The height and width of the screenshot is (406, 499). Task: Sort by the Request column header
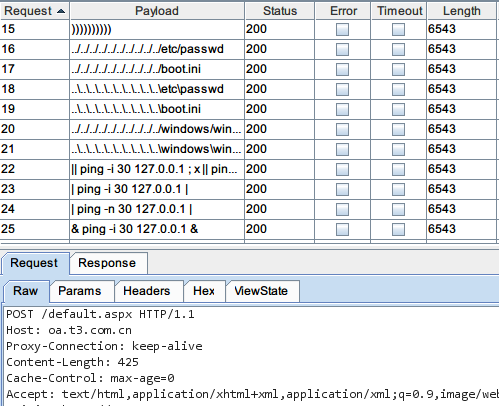point(34,11)
